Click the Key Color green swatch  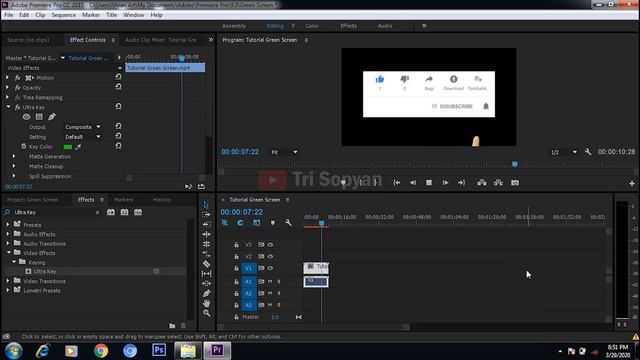[68, 147]
